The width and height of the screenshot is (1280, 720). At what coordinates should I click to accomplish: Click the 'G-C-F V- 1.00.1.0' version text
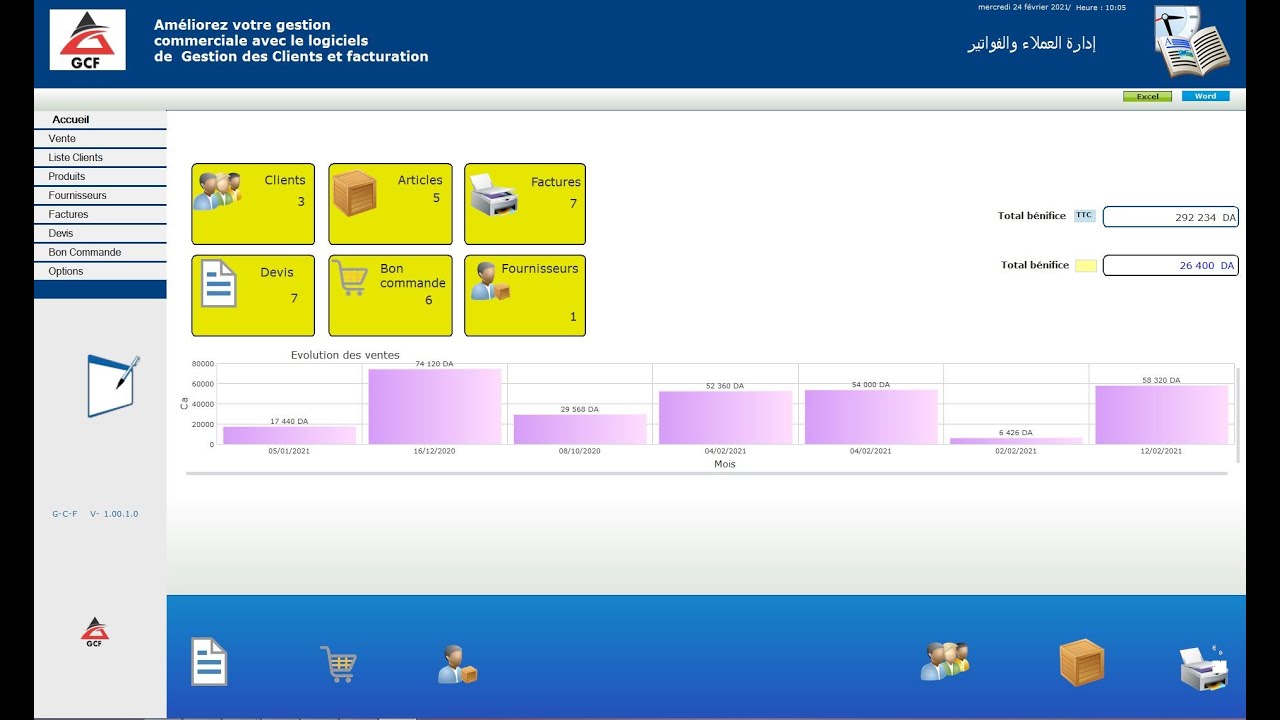95,514
